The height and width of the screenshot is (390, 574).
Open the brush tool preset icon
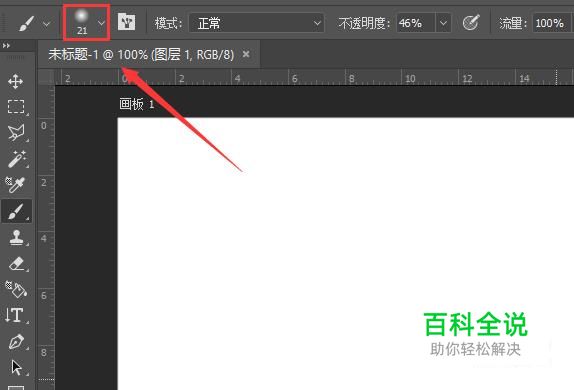pyautogui.click(x=26, y=24)
